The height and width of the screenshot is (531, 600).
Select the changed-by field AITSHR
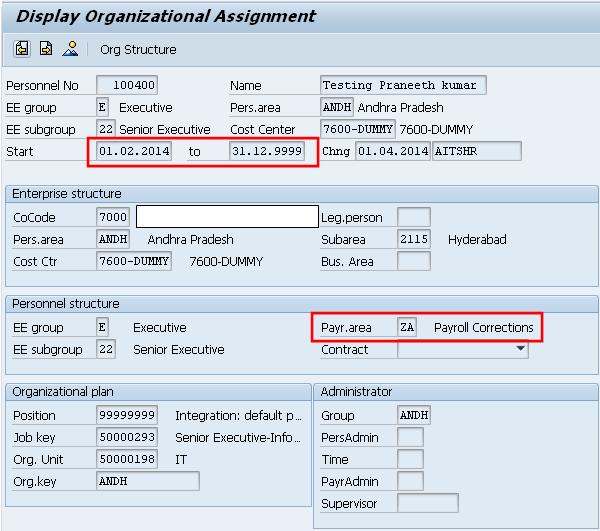pyautogui.click(x=476, y=151)
